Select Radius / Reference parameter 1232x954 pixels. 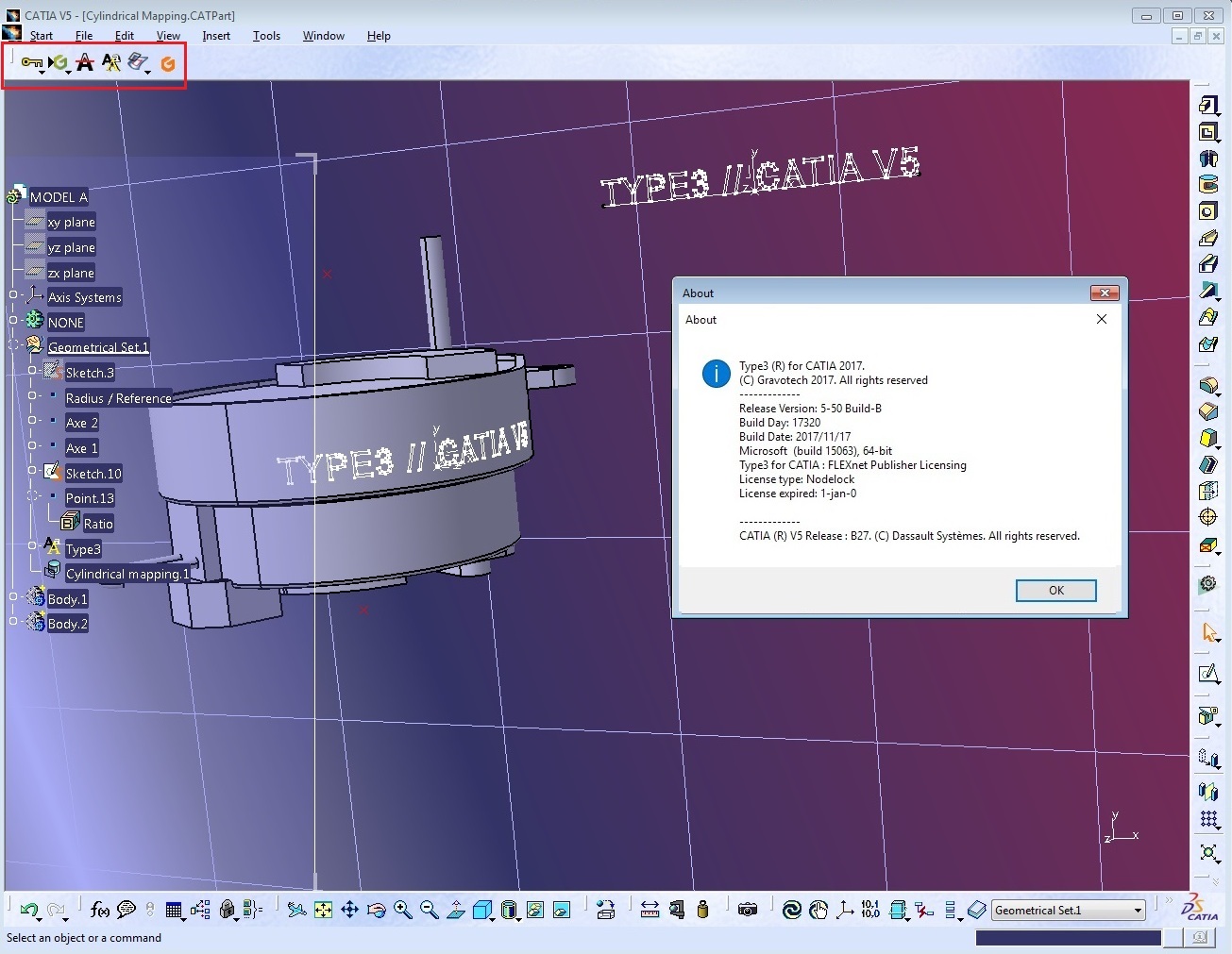click(118, 398)
